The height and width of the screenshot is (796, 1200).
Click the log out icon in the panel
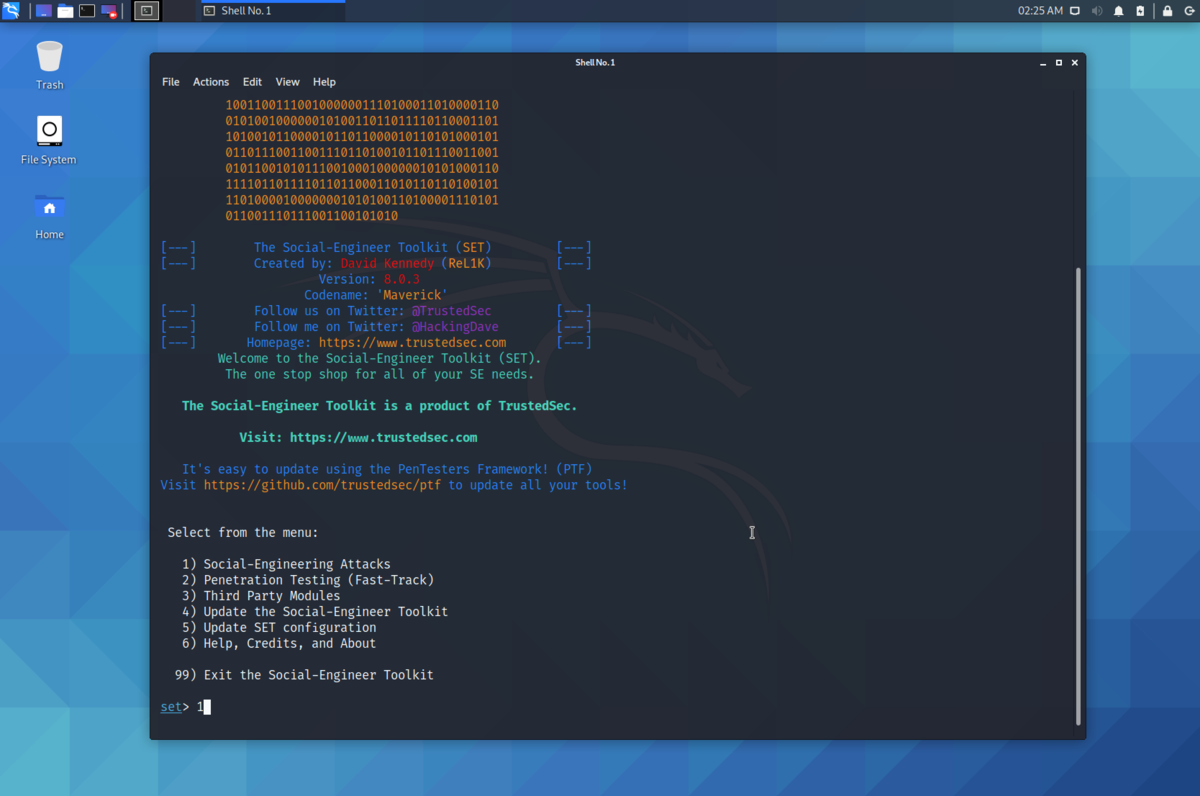(x=1188, y=11)
